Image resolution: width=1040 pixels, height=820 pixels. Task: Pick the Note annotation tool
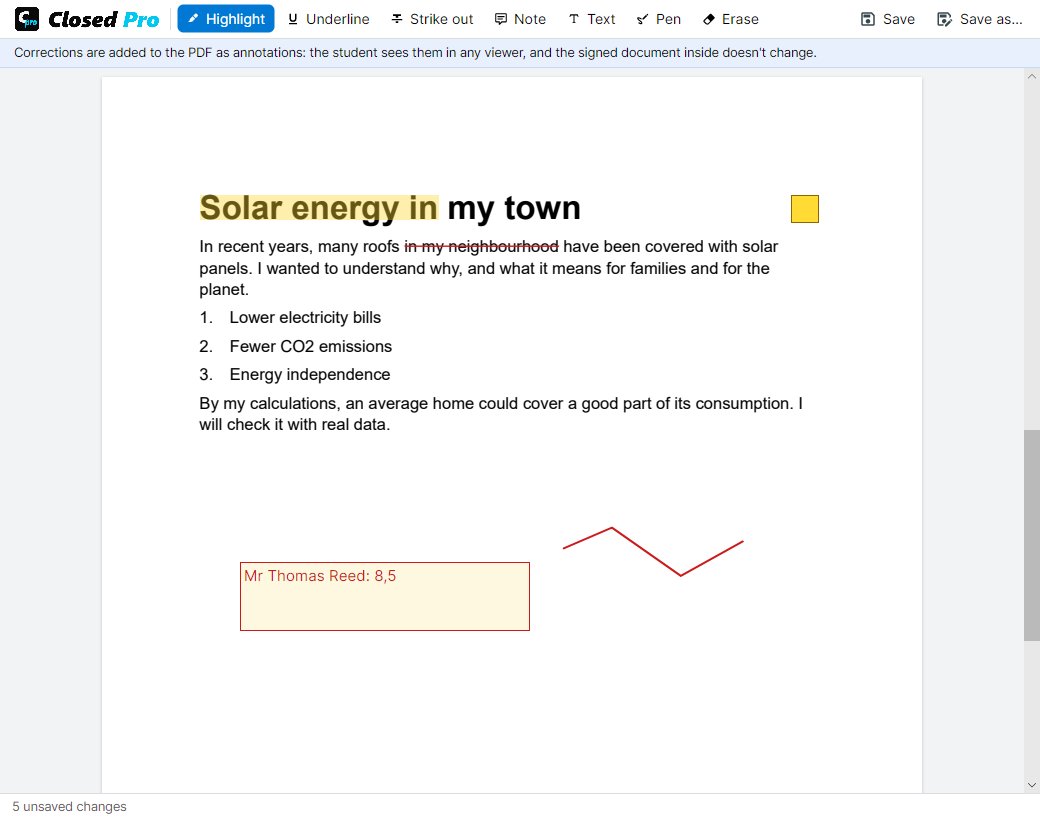(521, 19)
